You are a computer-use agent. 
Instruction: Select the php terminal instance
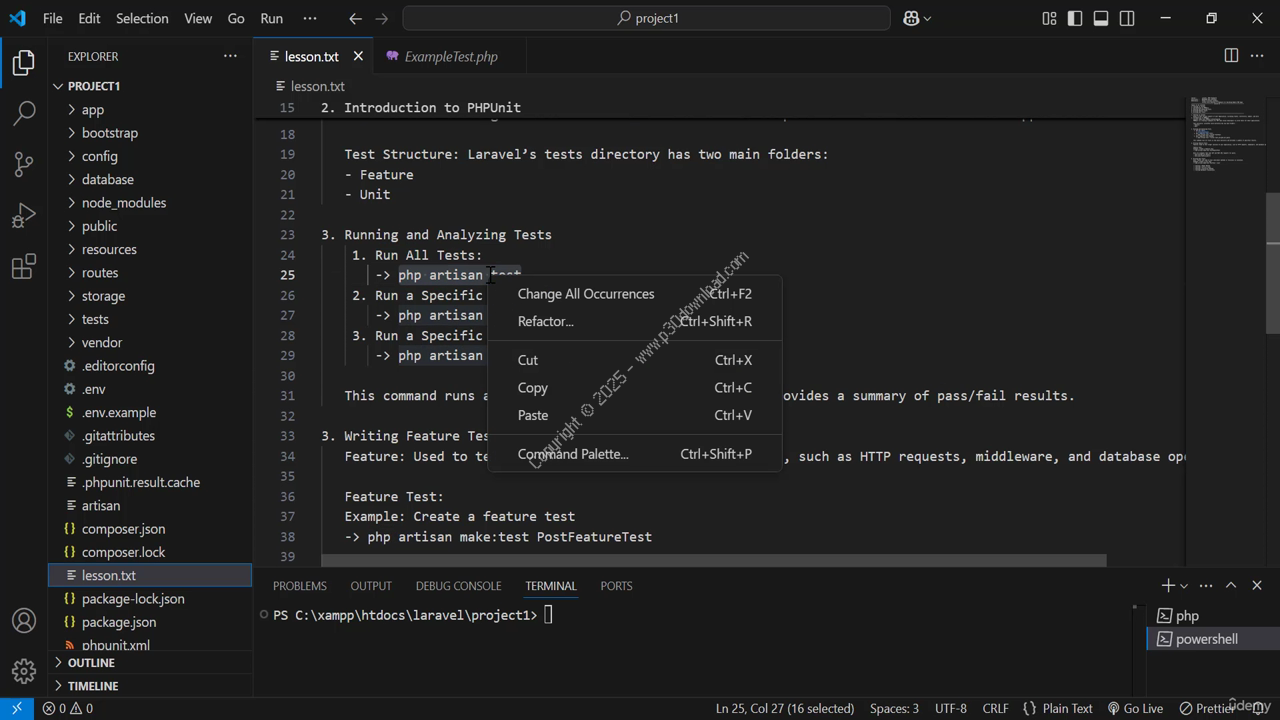(x=1212, y=615)
